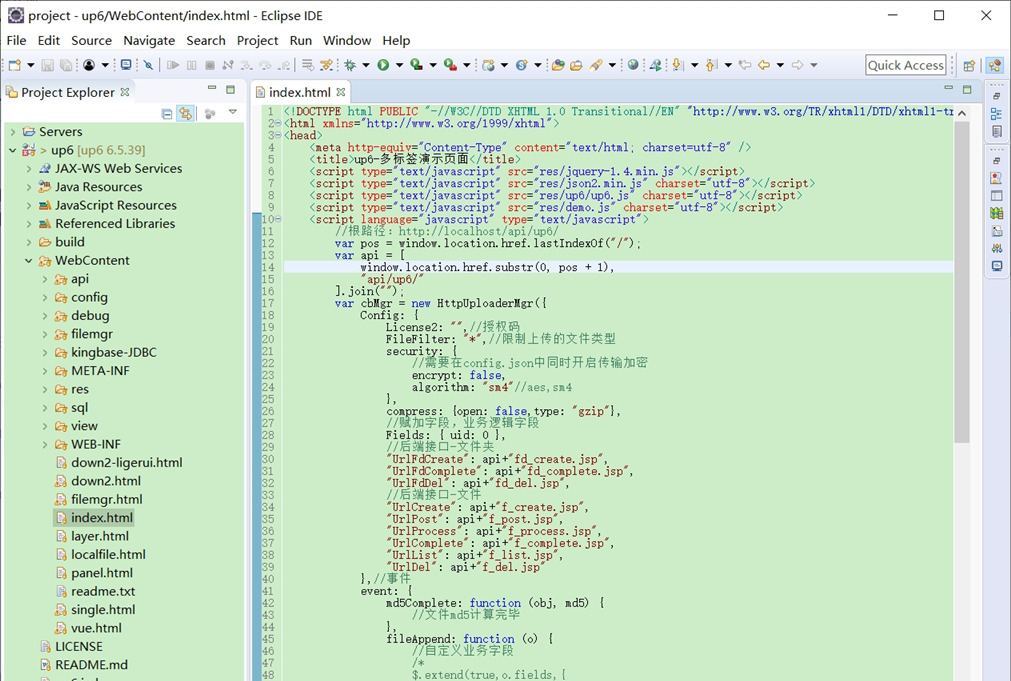
Task: Click line number 14 in the editor gutter
Action: (268, 267)
